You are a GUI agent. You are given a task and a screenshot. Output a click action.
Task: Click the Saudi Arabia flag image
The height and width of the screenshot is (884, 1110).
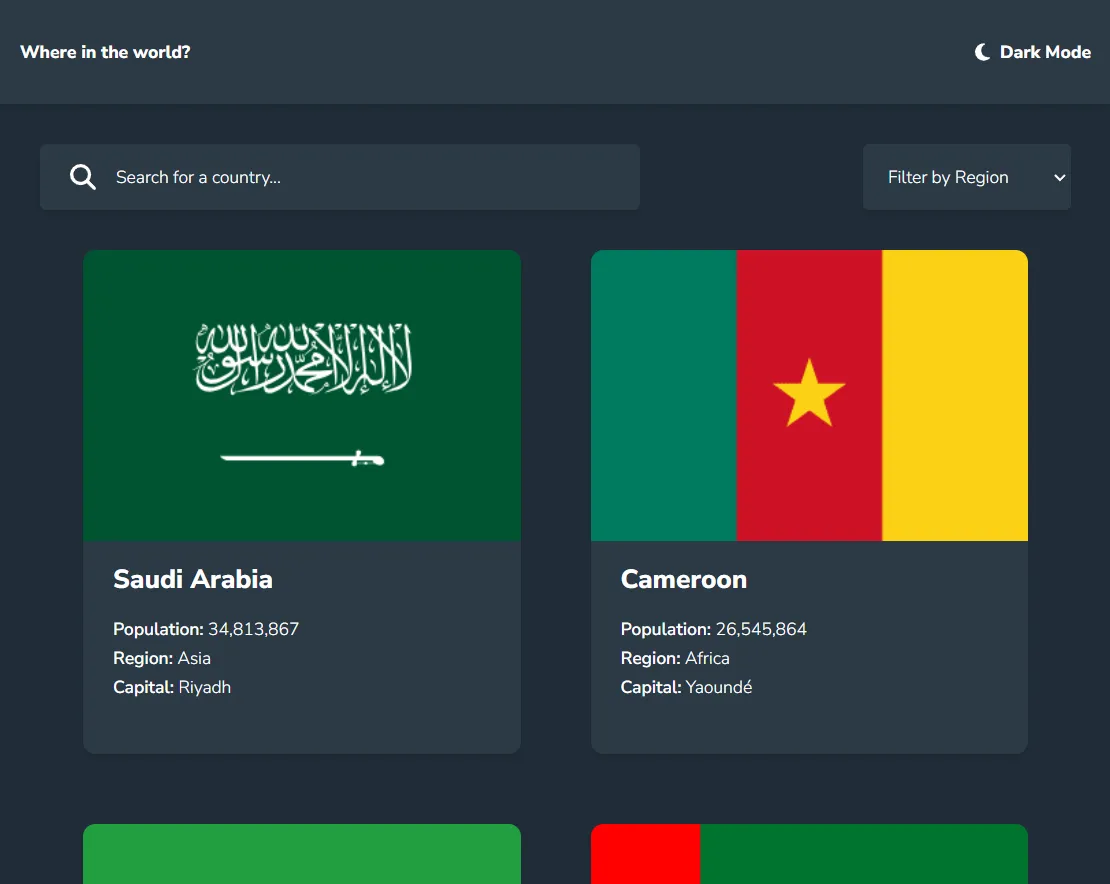click(x=302, y=395)
